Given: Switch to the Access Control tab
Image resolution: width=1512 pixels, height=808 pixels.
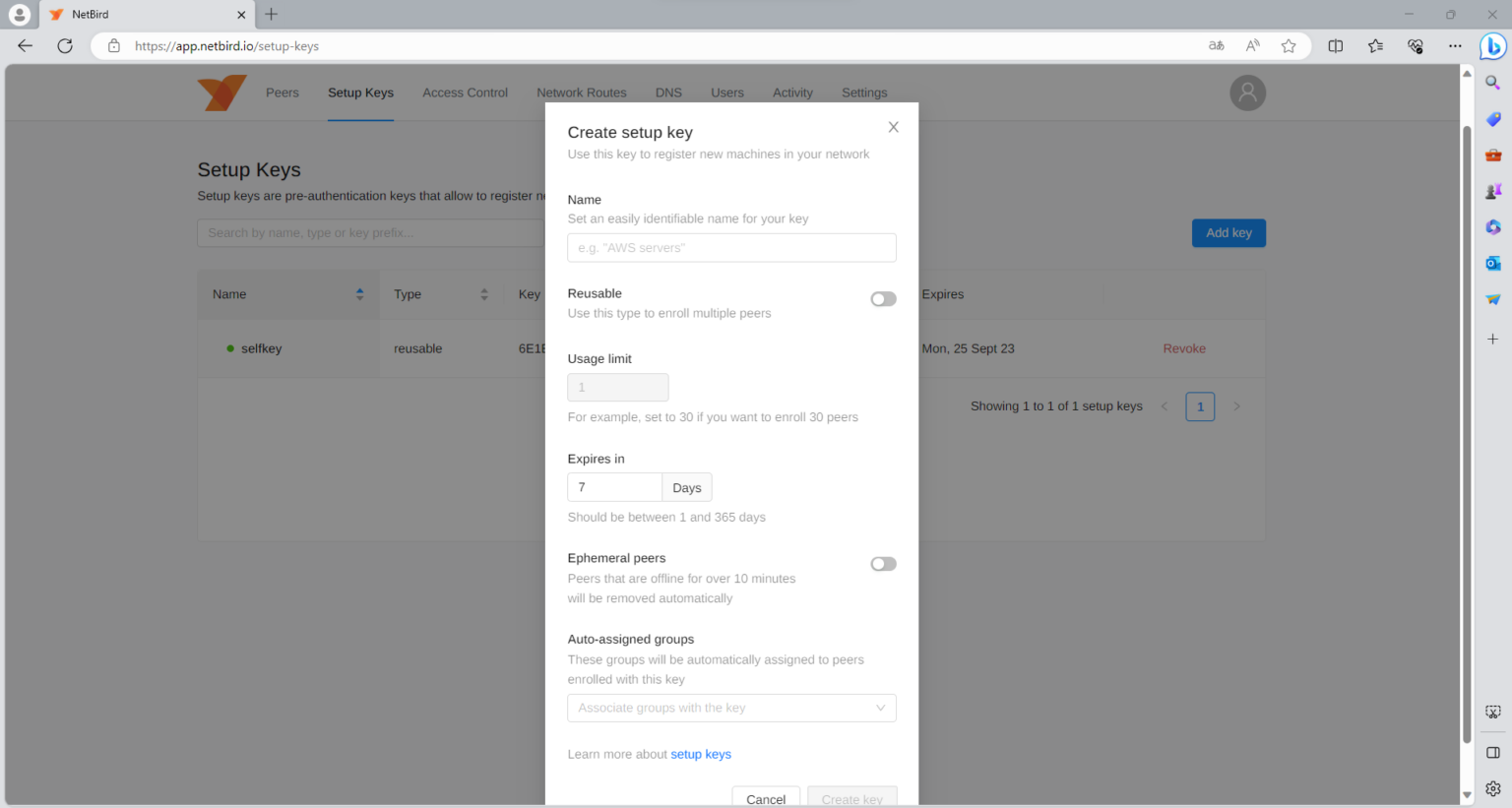Looking at the screenshot, I should 465,93.
